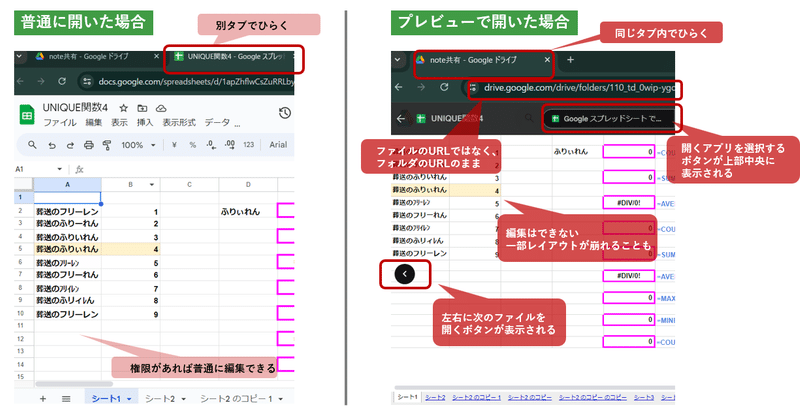
Task: Click the redo arrow in Sheets toolbar
Action: click(x=70, y=145)
